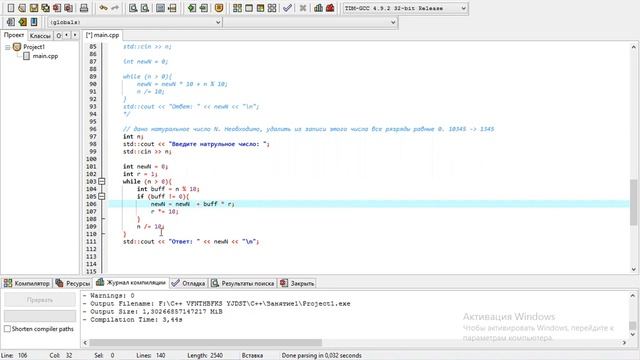
Task: Click compile log scroll left arrow
Action: (85, 342)
